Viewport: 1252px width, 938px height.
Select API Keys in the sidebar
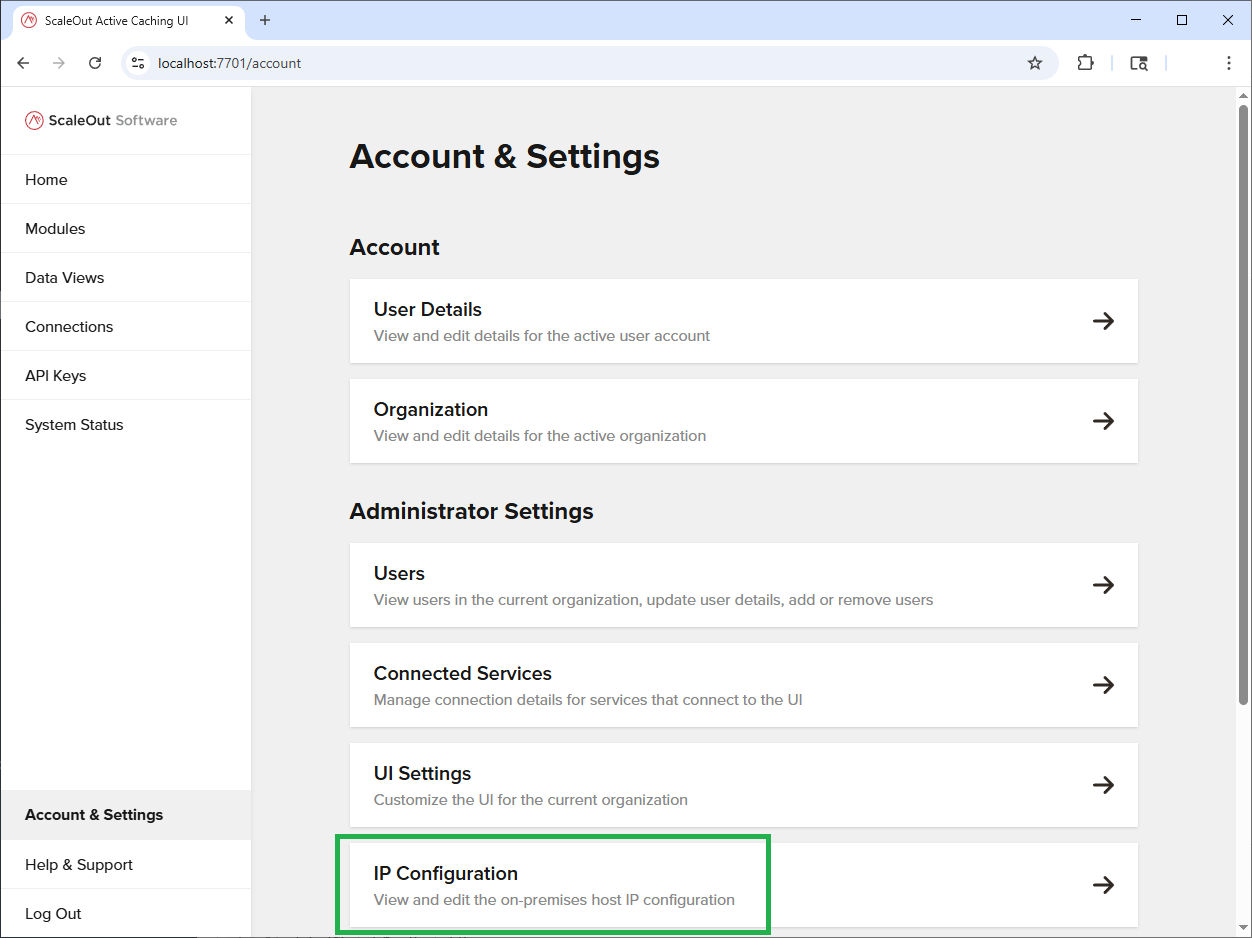click(x=55, y=376)
